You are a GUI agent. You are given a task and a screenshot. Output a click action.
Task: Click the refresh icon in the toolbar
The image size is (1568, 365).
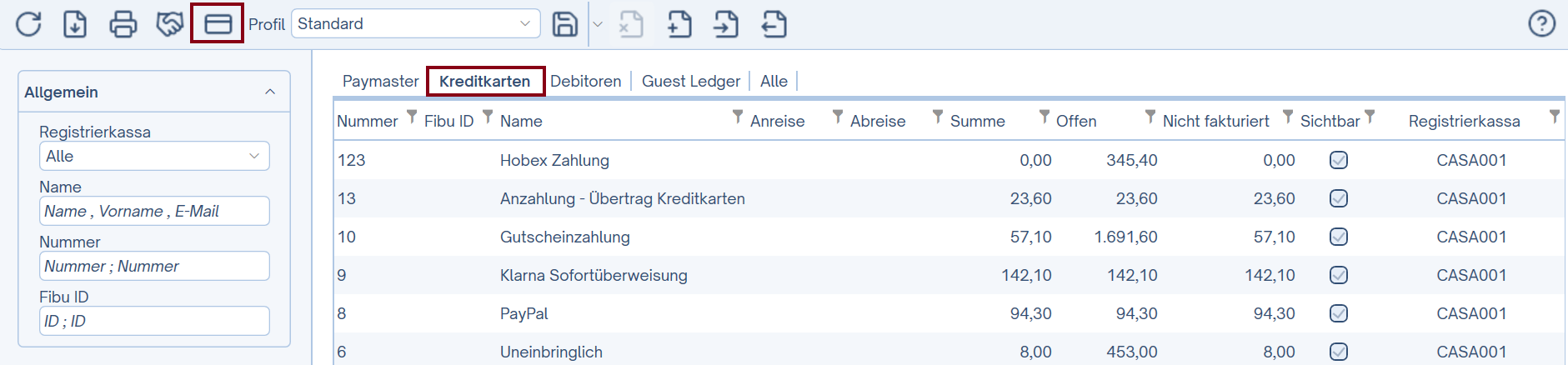pyautogui.click(x=28, y=24)
